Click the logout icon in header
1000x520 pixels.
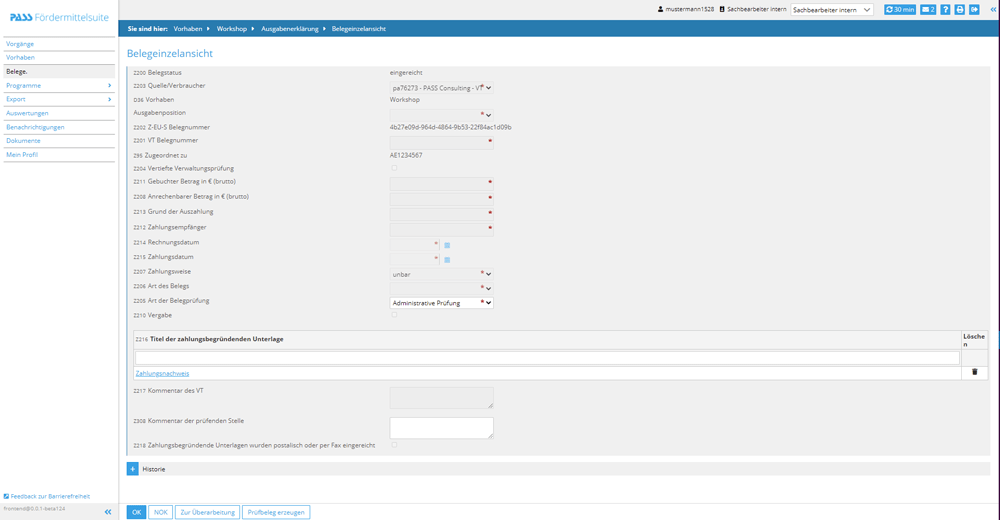974,9
